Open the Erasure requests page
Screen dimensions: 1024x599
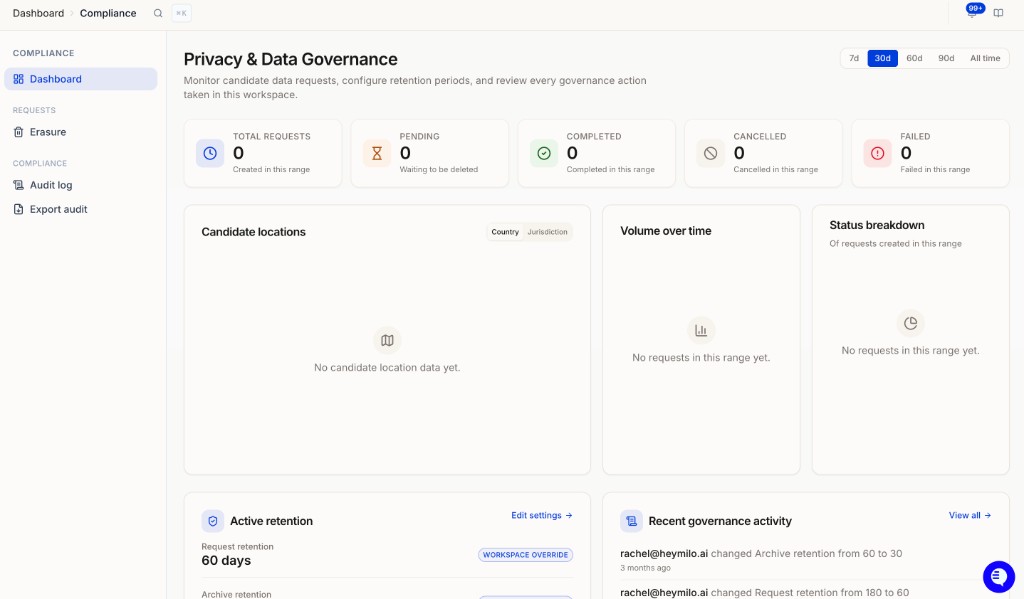click(81, 132)
